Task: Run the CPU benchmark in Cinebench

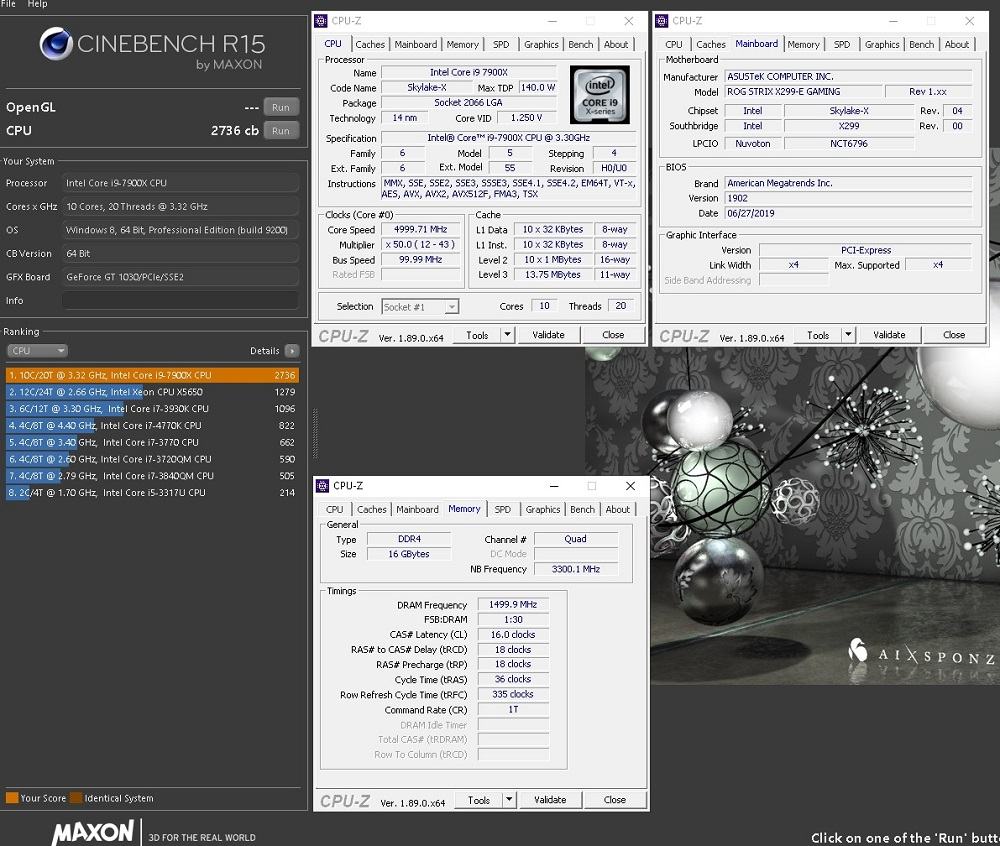Action: click(x=281, y=131)
